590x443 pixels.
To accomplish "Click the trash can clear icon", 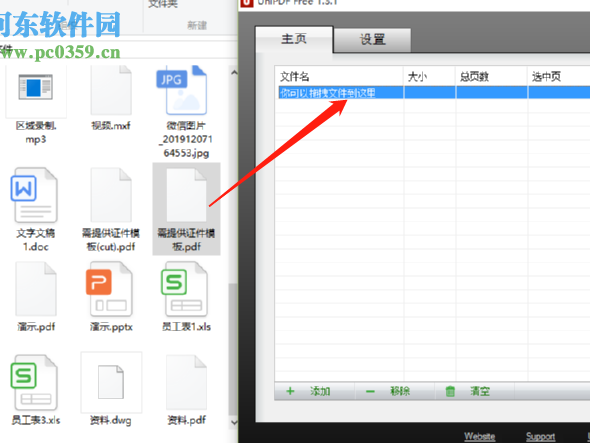I will [450, 391].
